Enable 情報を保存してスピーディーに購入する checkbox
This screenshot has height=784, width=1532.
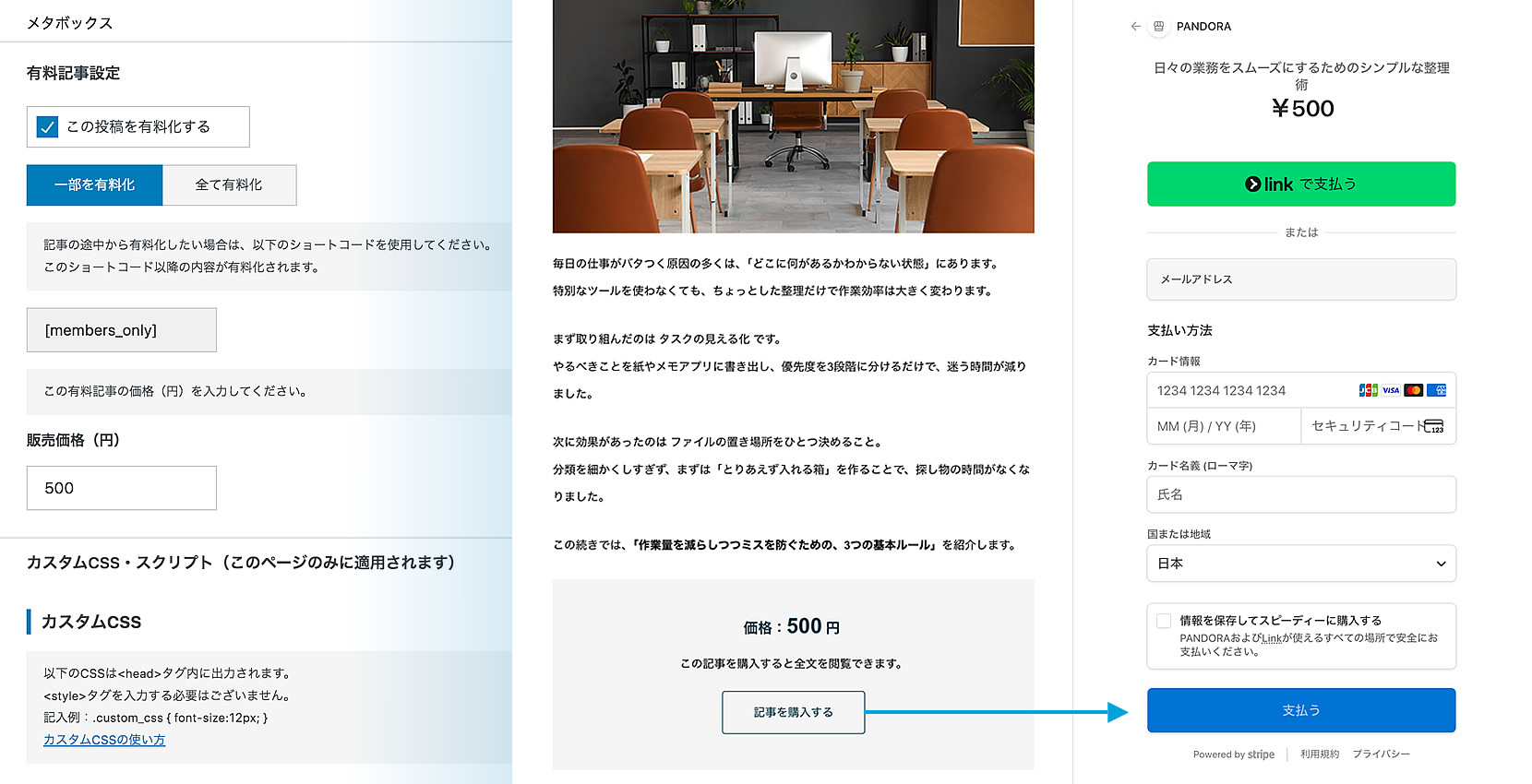[x=1164, y=621]
